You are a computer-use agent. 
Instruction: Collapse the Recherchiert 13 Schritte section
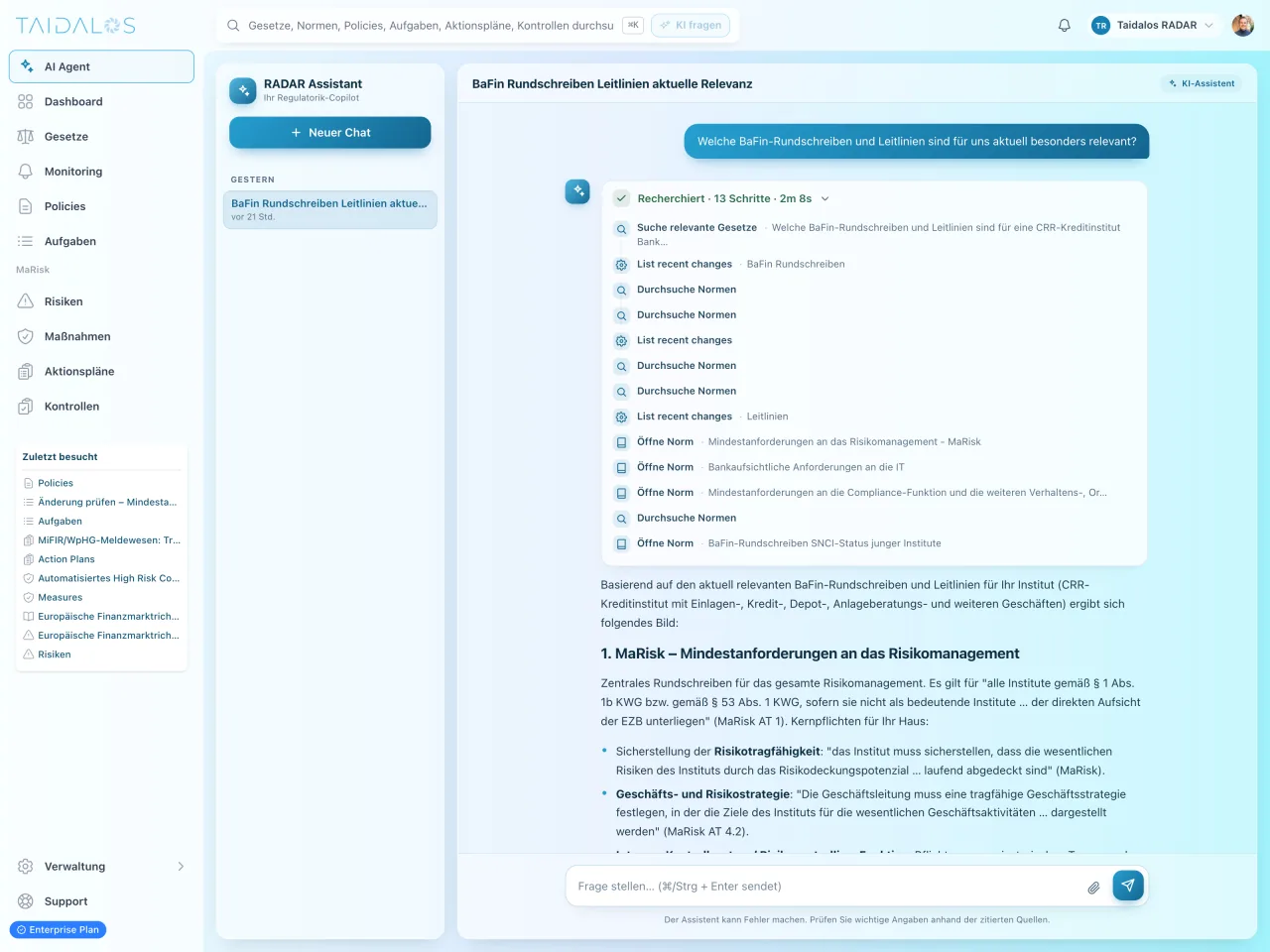click(x=825, y=198)
